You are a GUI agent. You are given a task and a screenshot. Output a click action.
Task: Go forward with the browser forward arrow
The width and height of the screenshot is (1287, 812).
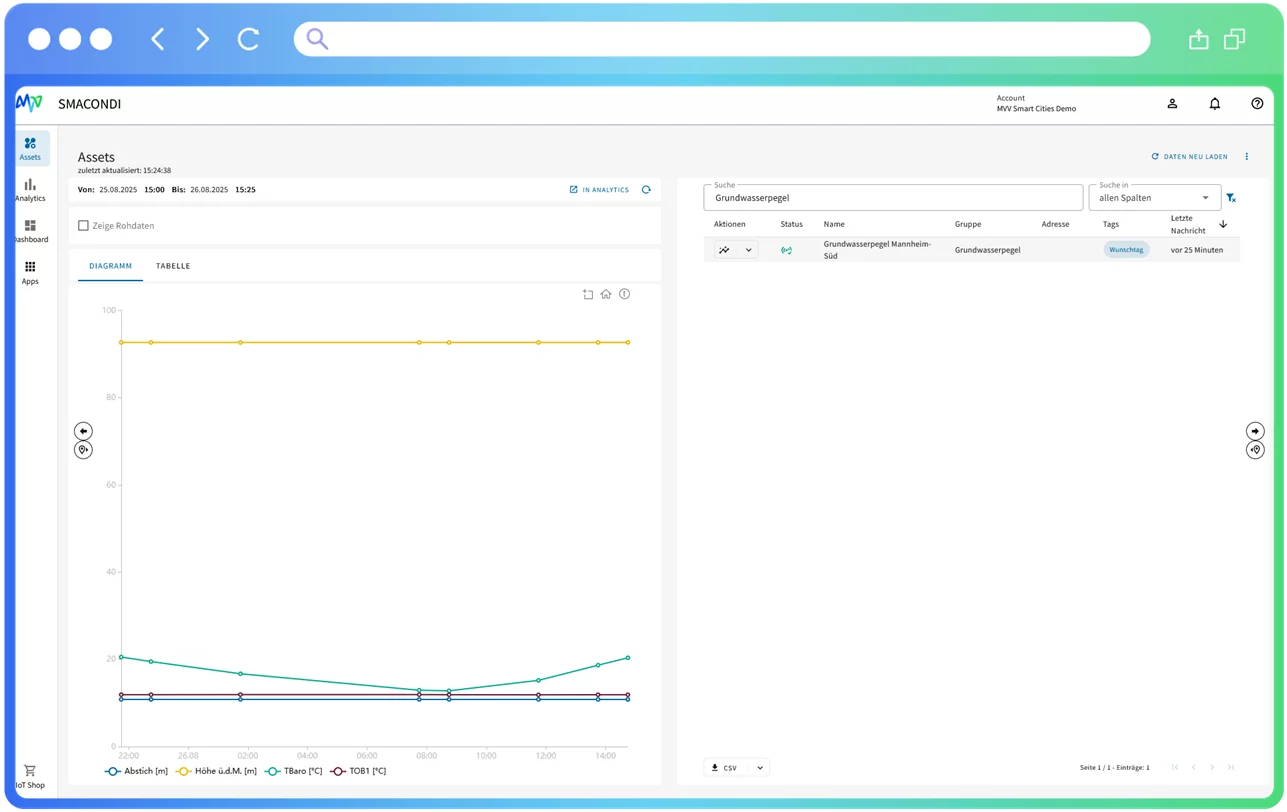point(202,39)
